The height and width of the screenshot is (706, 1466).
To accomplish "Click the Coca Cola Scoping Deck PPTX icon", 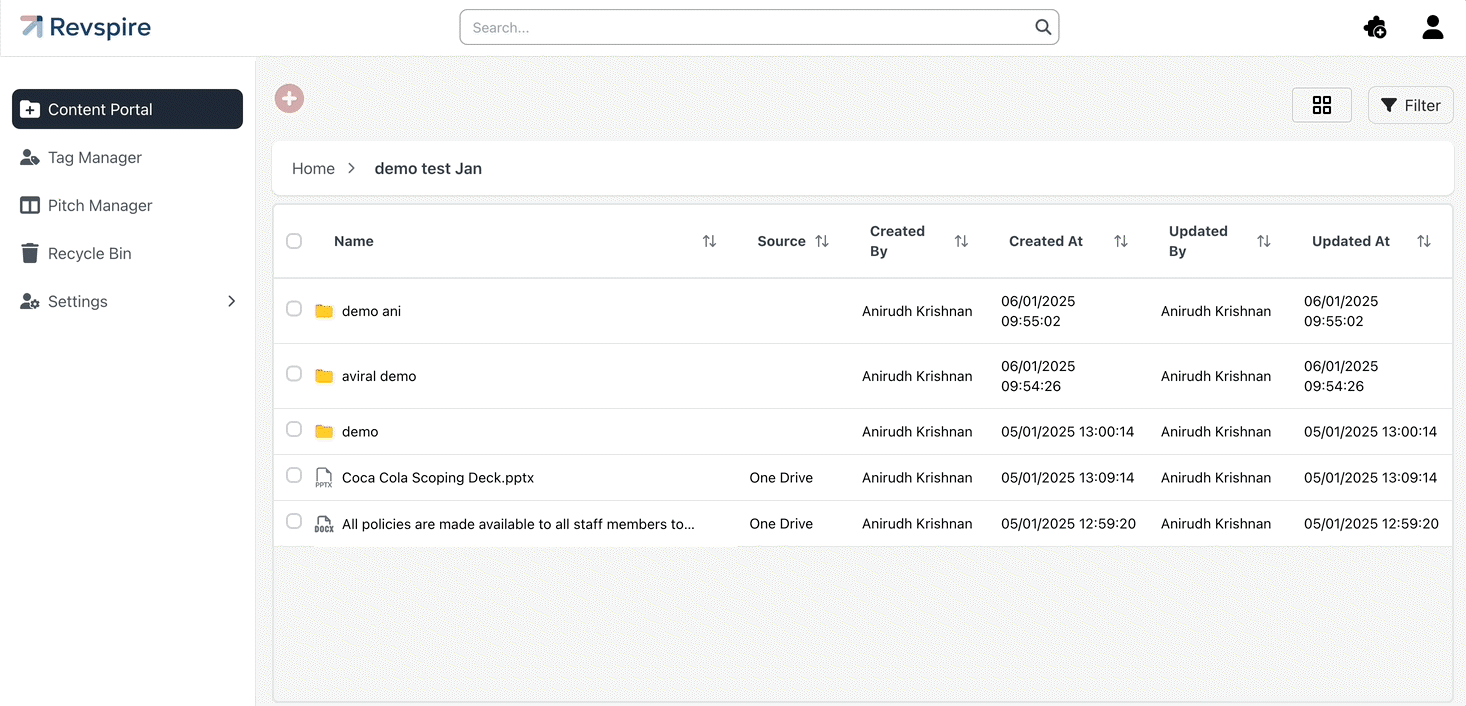I will tap(323, 478).
